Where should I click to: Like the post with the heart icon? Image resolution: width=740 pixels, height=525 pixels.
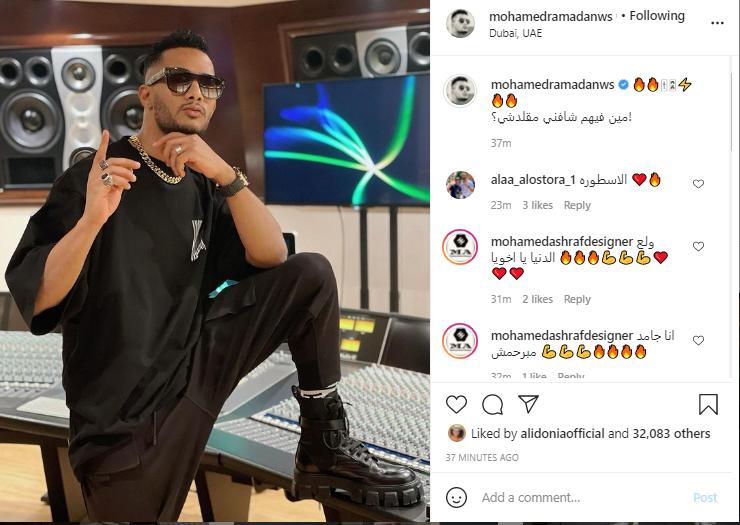click(x=456, y=405)
